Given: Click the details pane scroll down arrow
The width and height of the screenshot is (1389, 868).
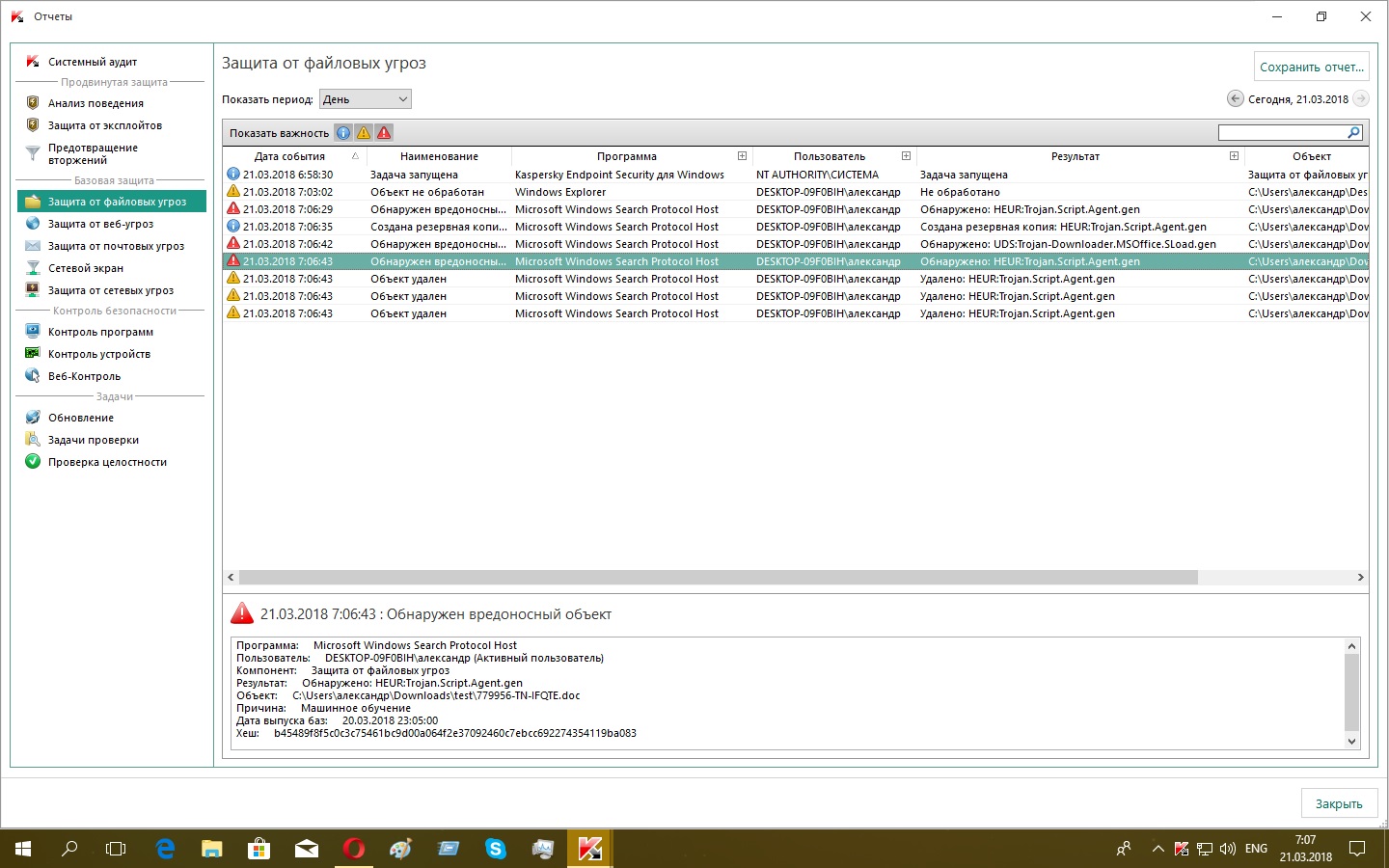Looking at the screenshot, I should tap(1351, 741).
